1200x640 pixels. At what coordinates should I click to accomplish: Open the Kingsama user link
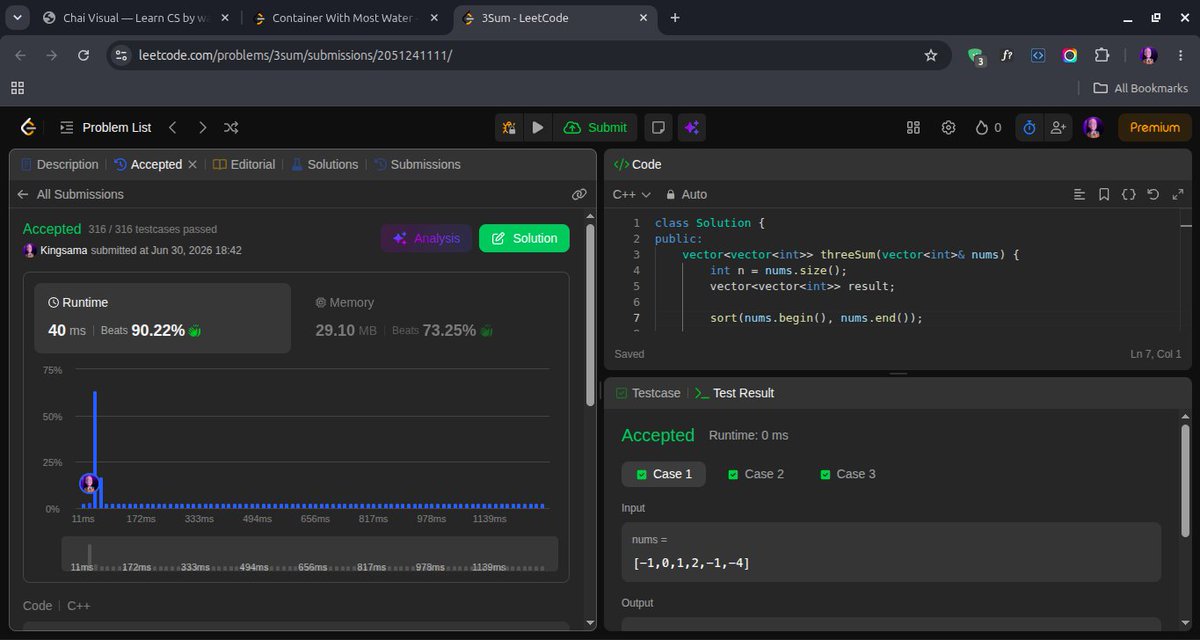(63, 250)
